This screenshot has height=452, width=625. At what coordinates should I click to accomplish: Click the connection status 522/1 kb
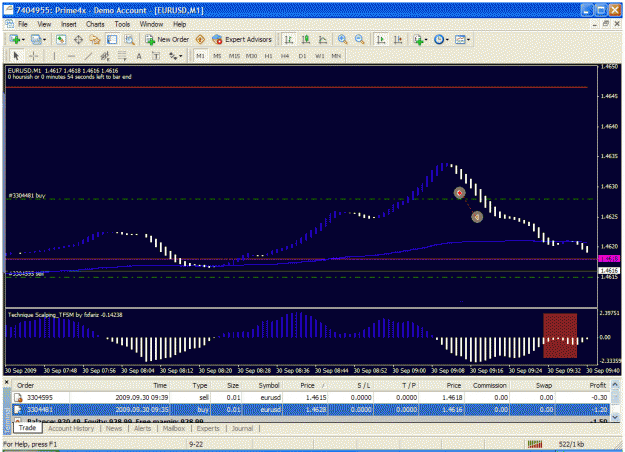(571, 444)
